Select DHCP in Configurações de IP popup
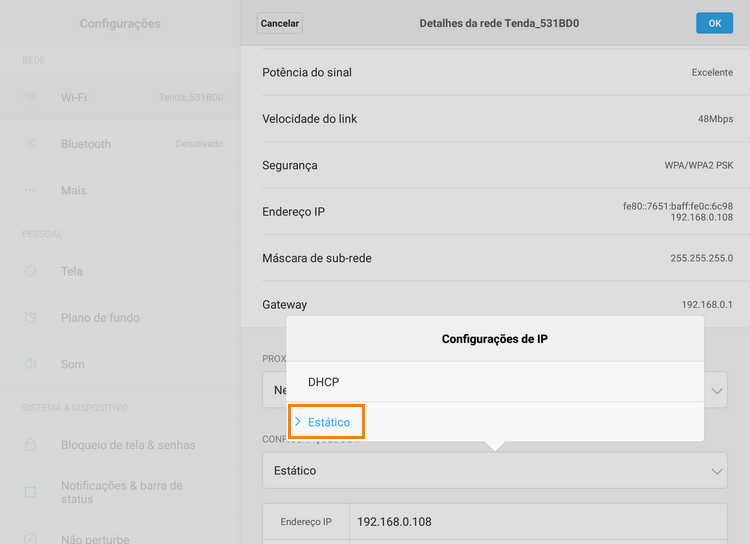750x544 pixels. point(495,382)
